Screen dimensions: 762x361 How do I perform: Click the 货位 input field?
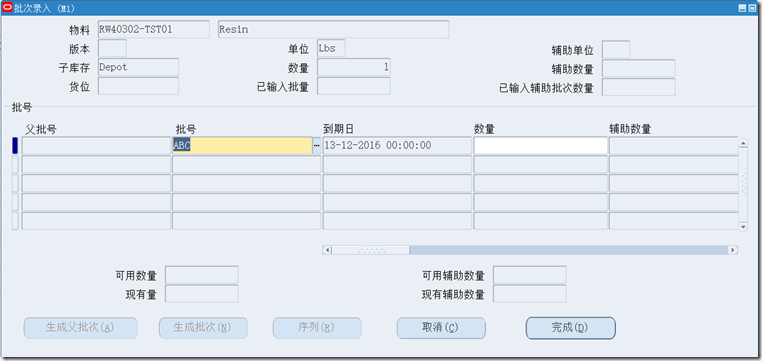139,86
